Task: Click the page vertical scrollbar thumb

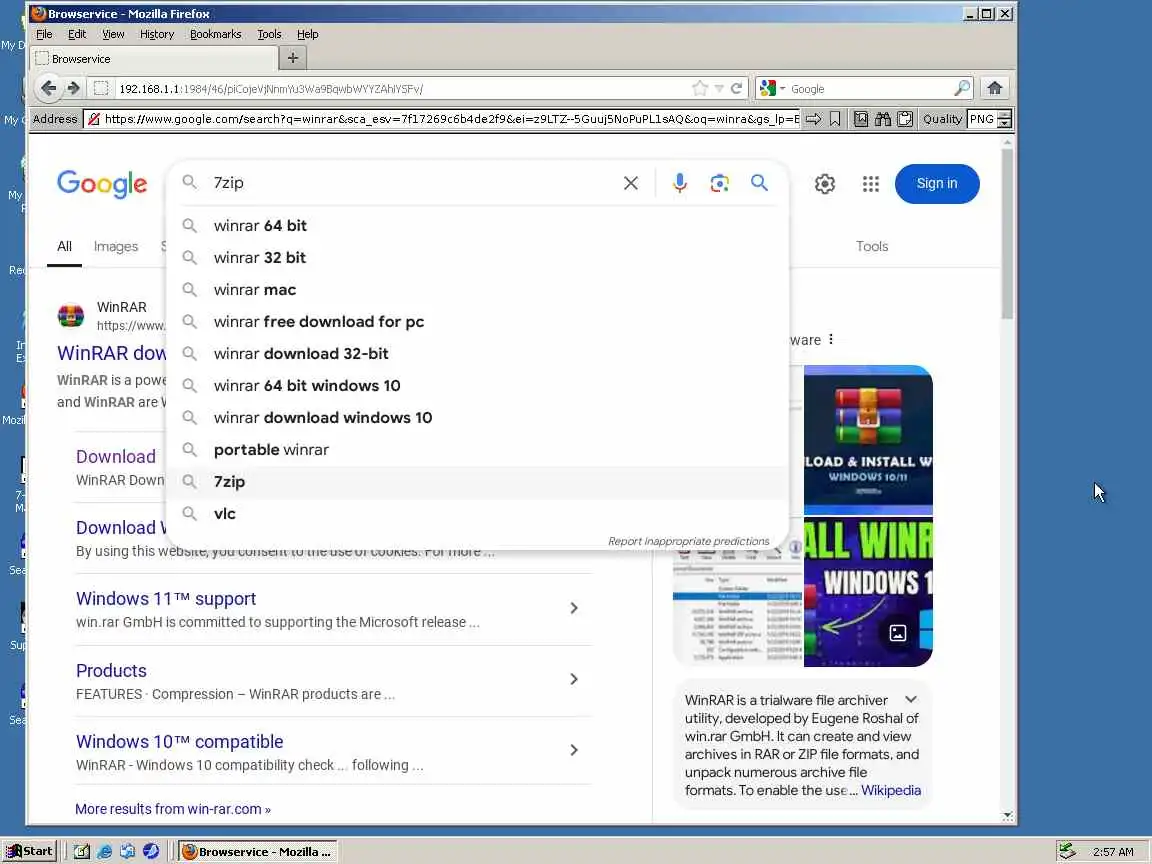Action: click(x=1007, y=233)
